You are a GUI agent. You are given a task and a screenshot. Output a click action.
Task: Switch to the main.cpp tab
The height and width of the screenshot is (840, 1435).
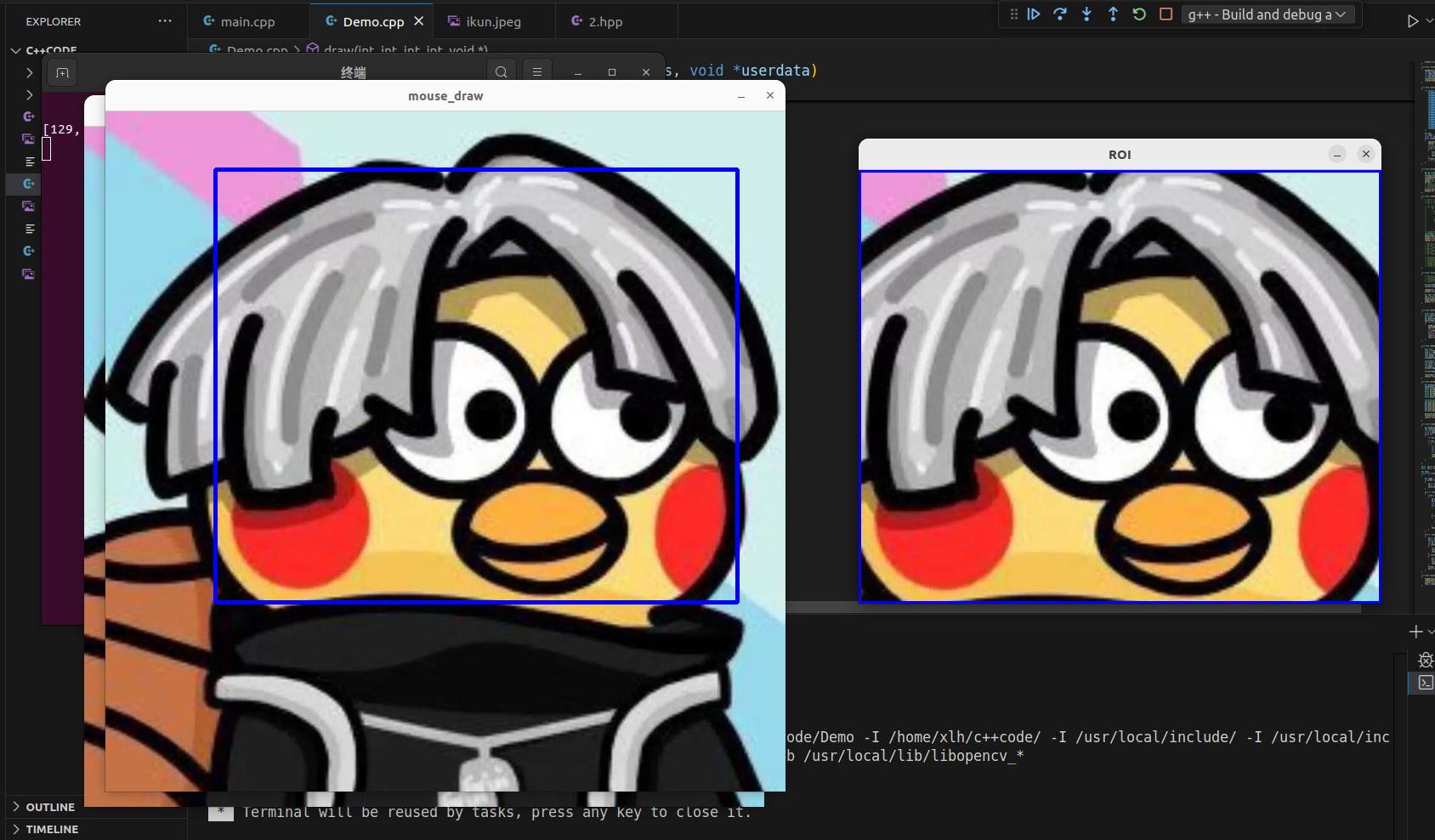[247, 21]
